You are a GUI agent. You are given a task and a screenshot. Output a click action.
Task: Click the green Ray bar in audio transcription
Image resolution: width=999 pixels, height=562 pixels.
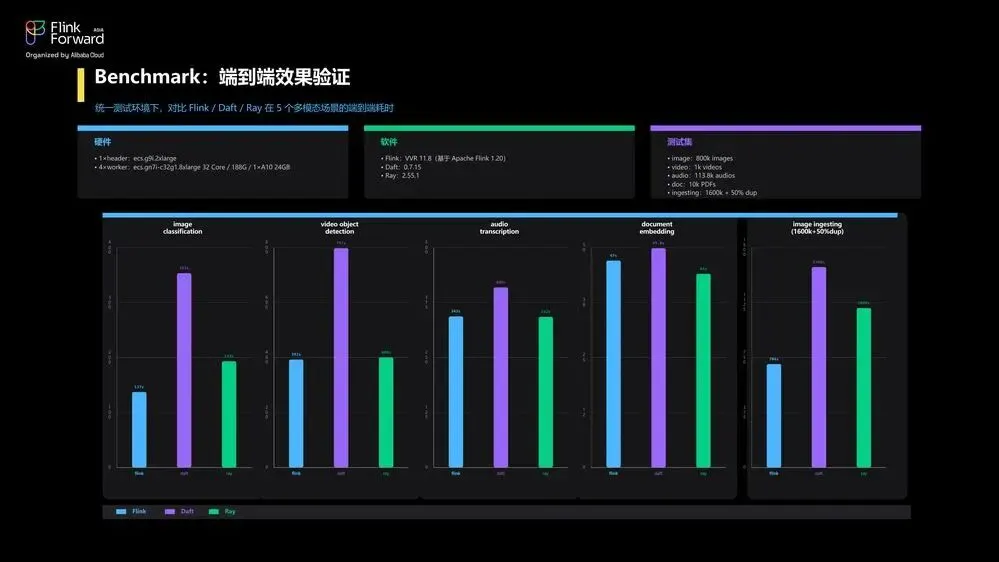point(545,393)
